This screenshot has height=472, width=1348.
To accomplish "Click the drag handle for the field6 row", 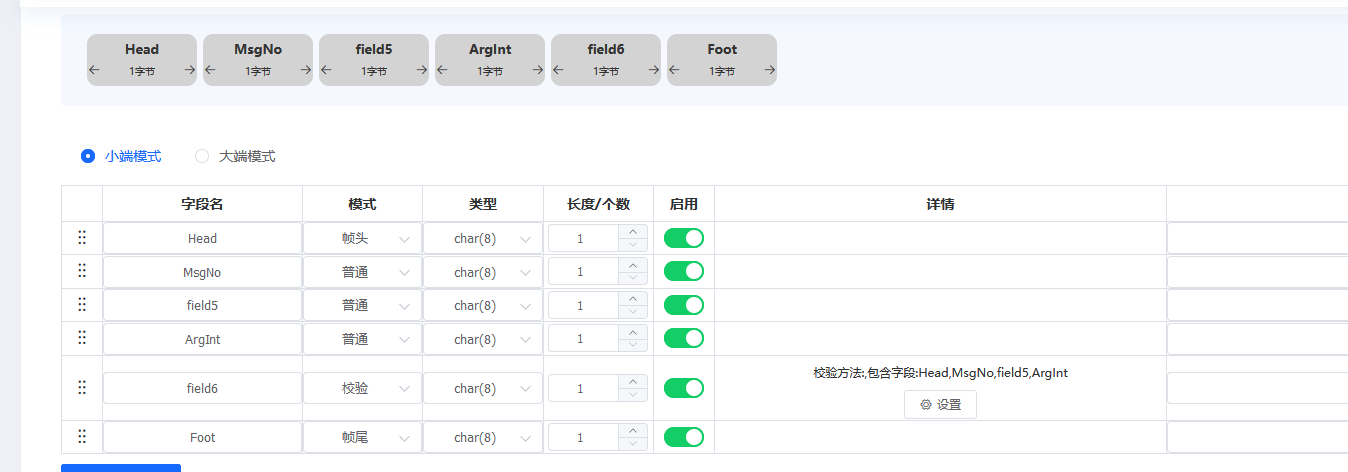I will pyautogui.click(x=82, y=388).
